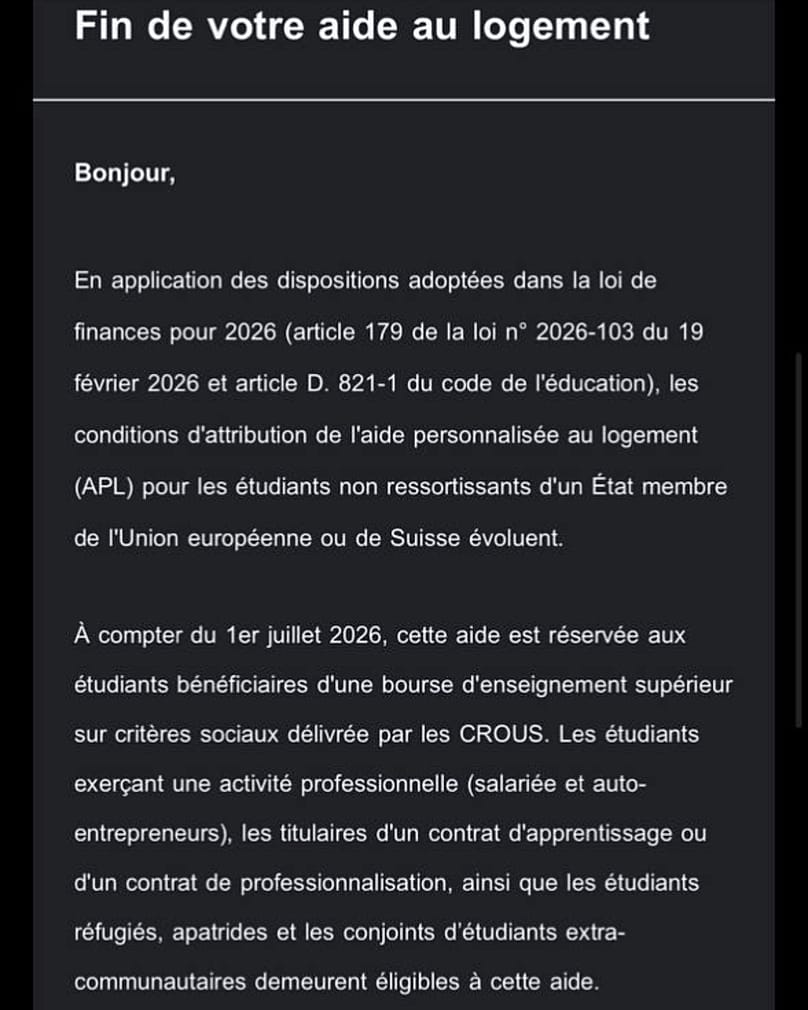Click the word "réfugiés" in last lines
The image size is (808, 1010).
119,932
